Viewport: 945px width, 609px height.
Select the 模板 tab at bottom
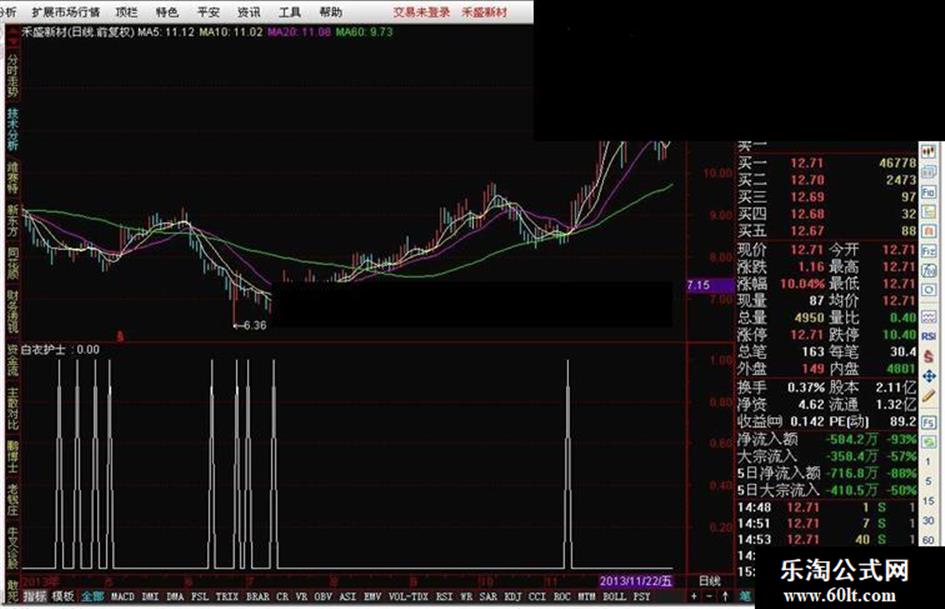(x=63, y=596)
